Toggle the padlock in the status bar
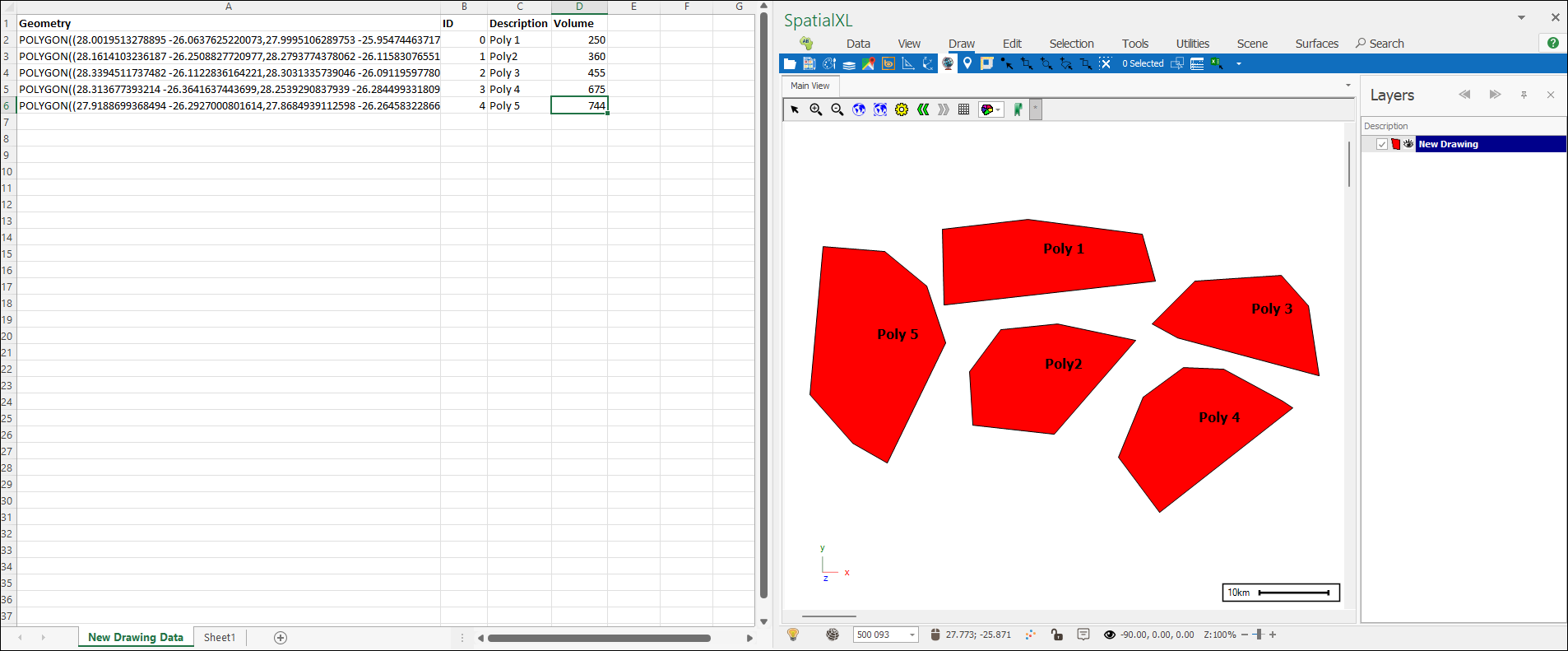Screen dimensions: 1568x651 coord(1056,635)
